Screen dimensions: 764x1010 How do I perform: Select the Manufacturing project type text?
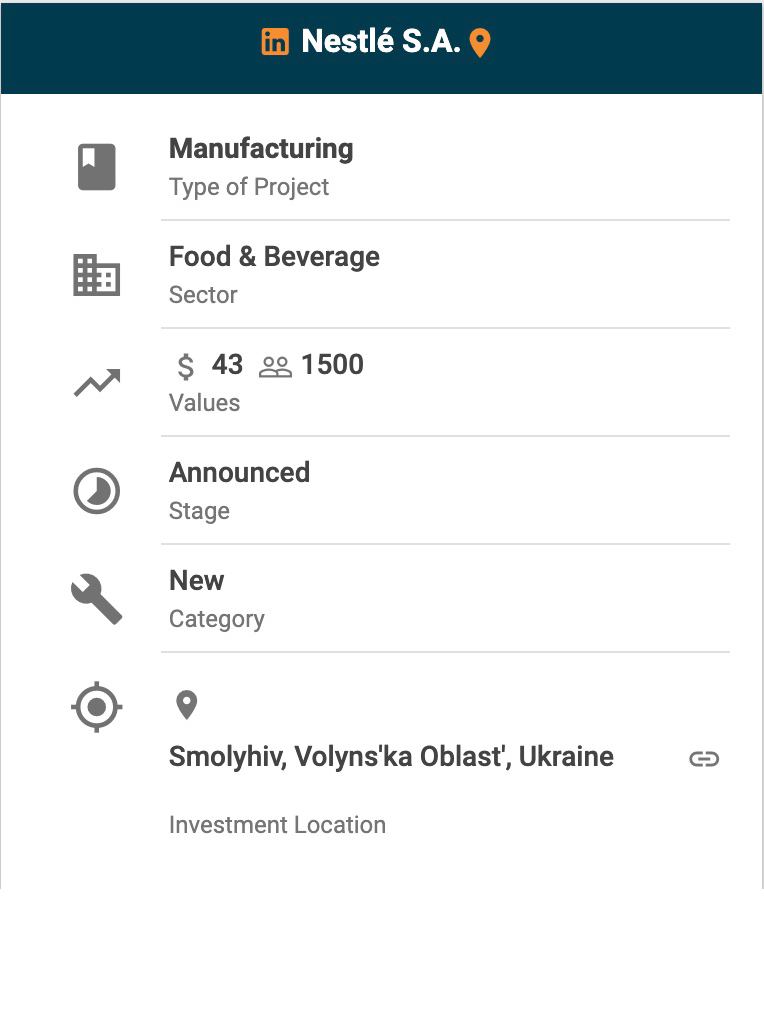tap(261, 149)
